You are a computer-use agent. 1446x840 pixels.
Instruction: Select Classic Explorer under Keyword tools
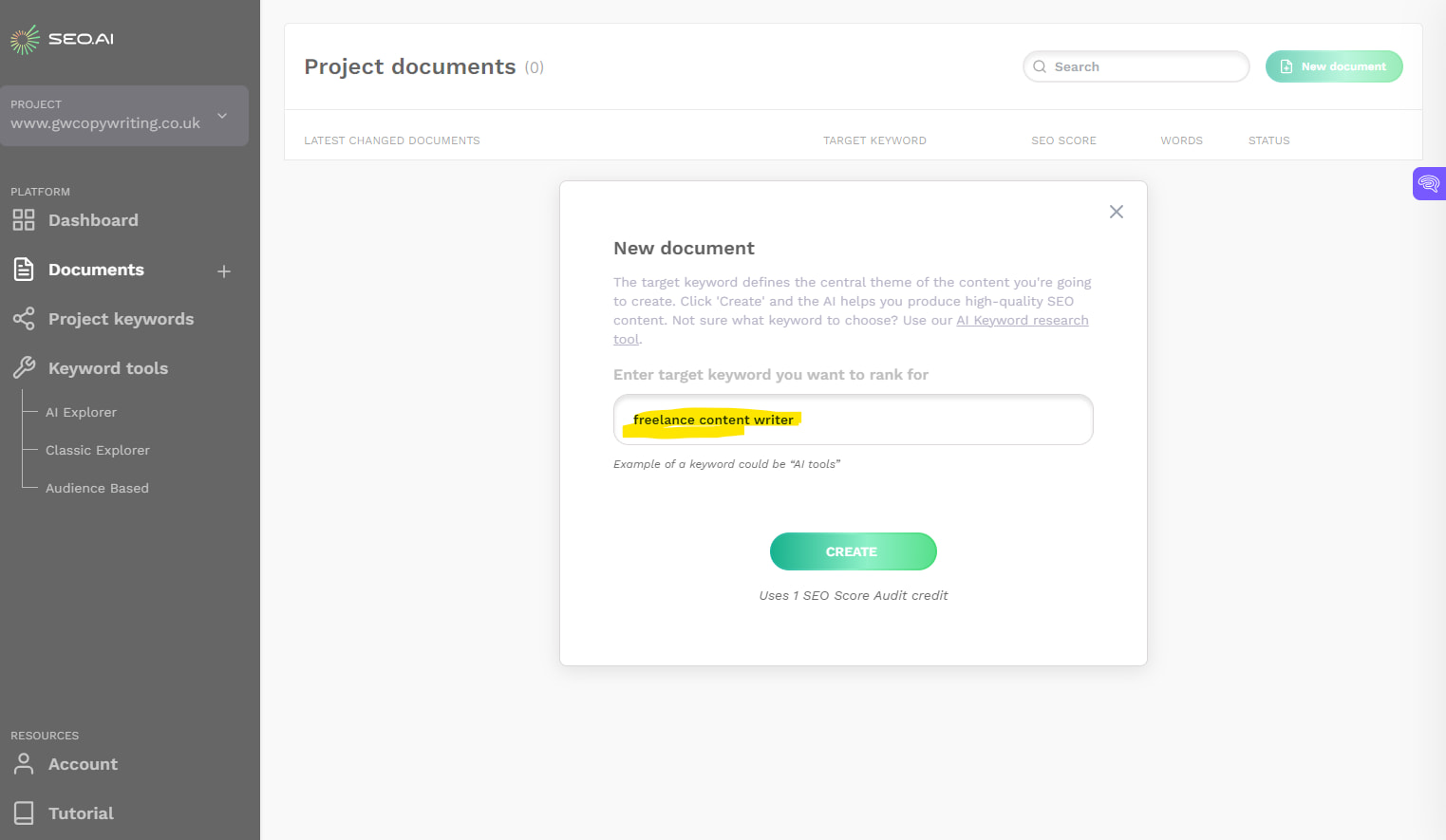click(98, 450)
